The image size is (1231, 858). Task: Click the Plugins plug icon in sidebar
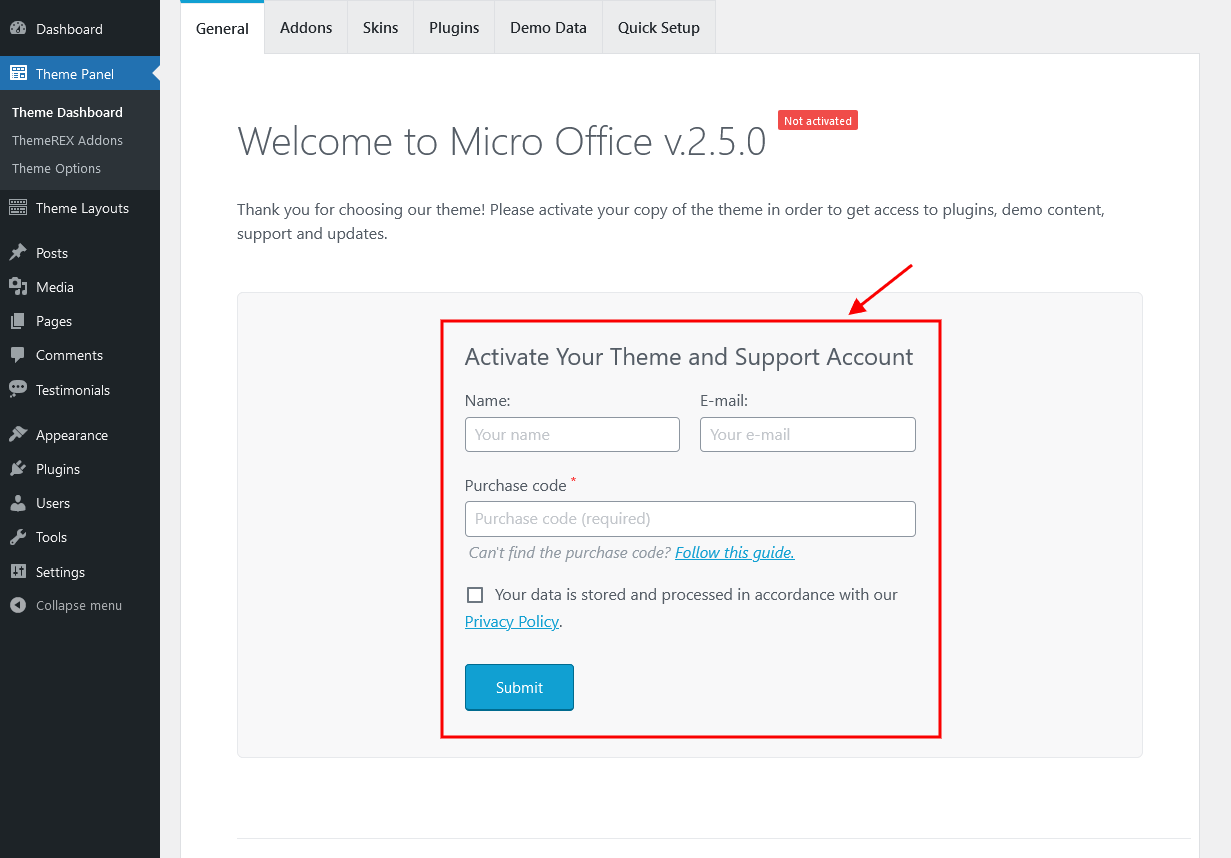point(18,469)
